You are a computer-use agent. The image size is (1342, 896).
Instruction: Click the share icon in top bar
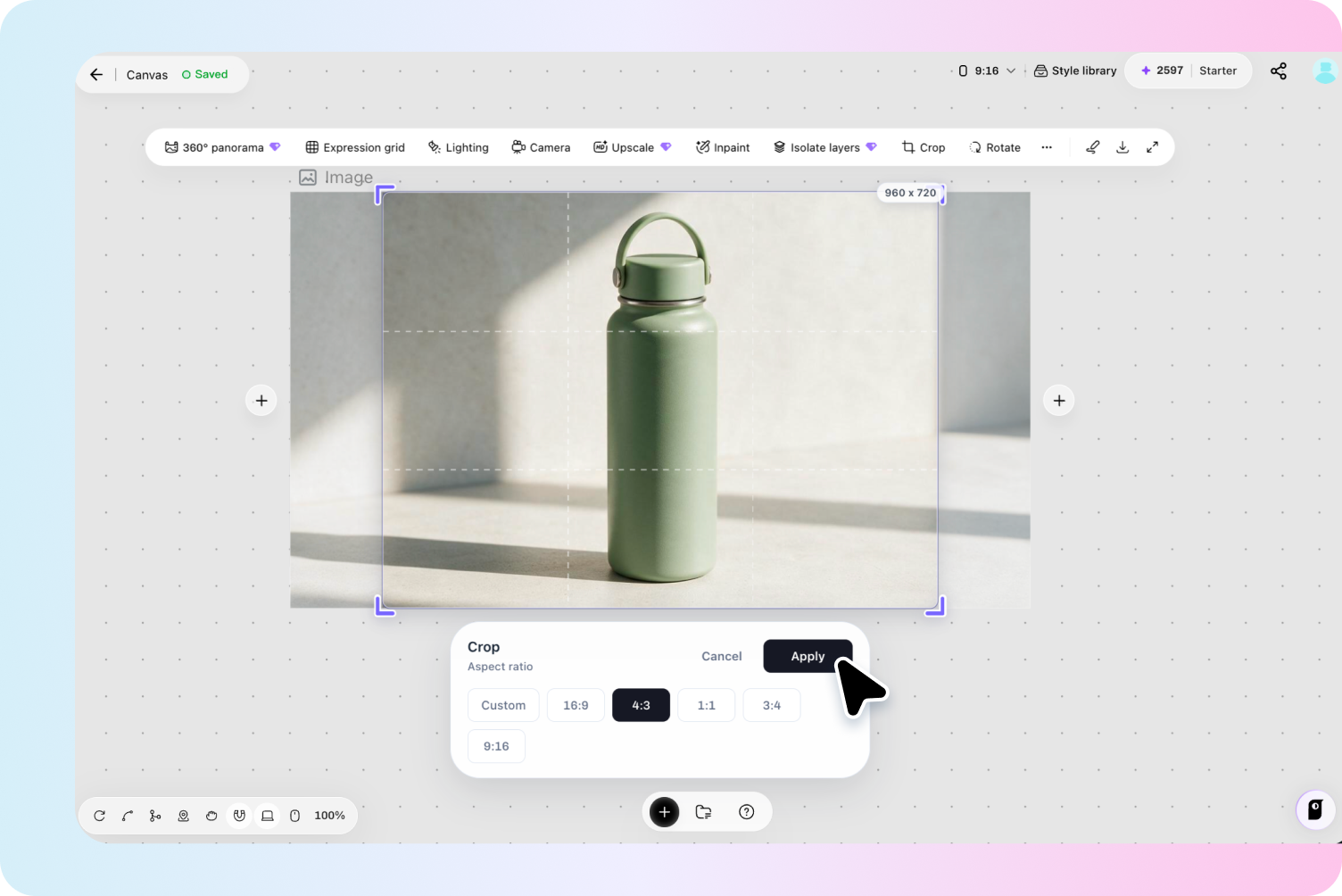1279,71
